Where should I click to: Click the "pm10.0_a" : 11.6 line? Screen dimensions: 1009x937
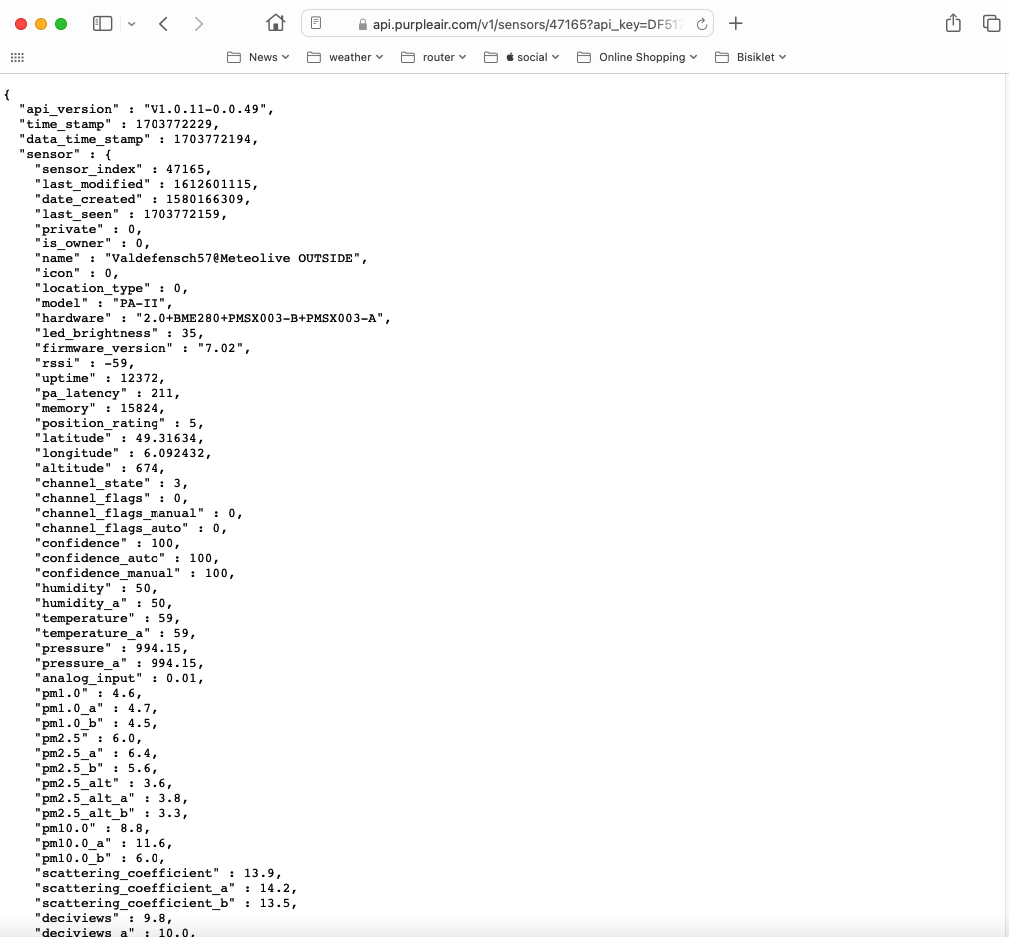point(104,843)
